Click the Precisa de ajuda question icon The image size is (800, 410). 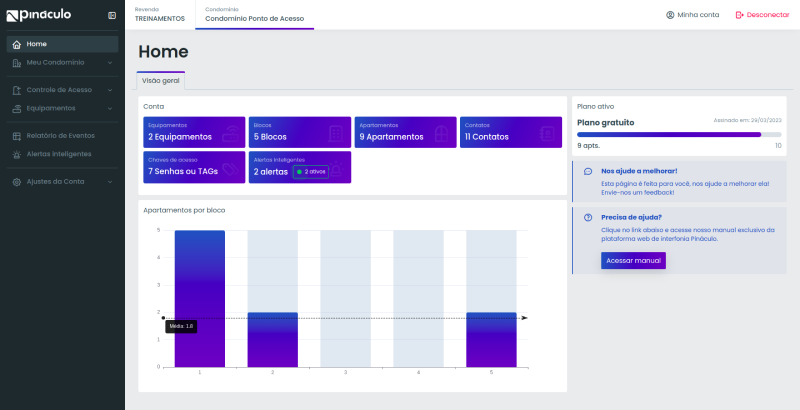coord(588,217)
